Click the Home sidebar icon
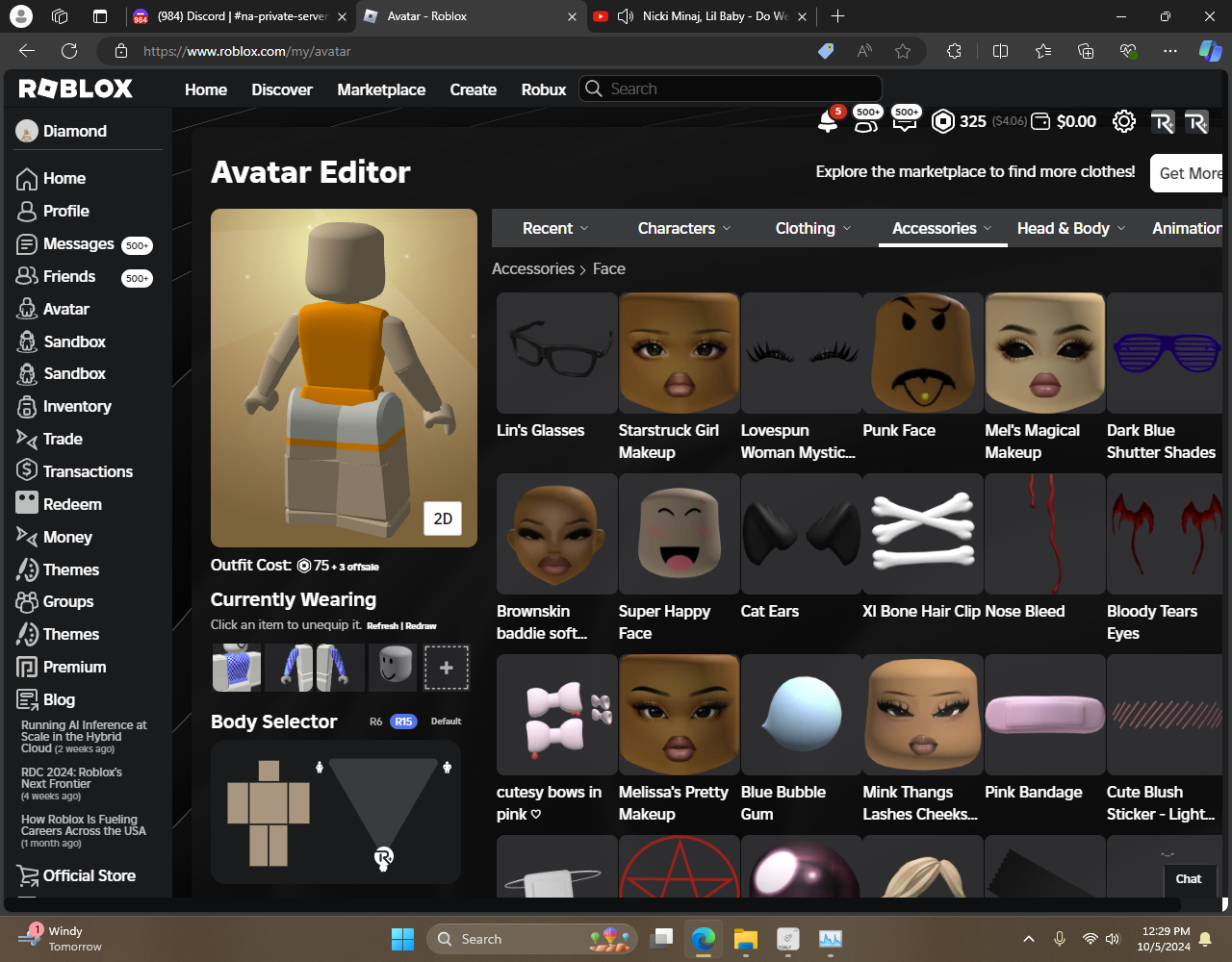Viewport: 1232px width, 962px height. (x=27, y=179)
